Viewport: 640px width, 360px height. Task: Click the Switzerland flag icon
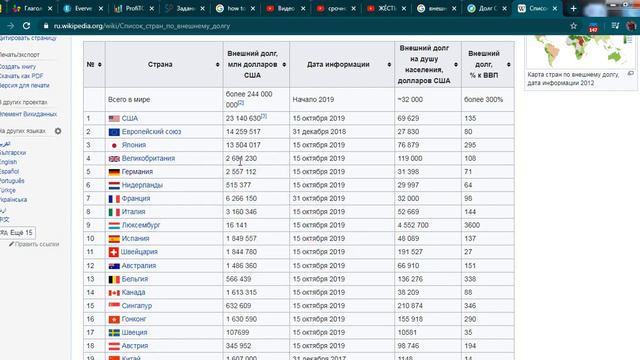tap(113, 252)
